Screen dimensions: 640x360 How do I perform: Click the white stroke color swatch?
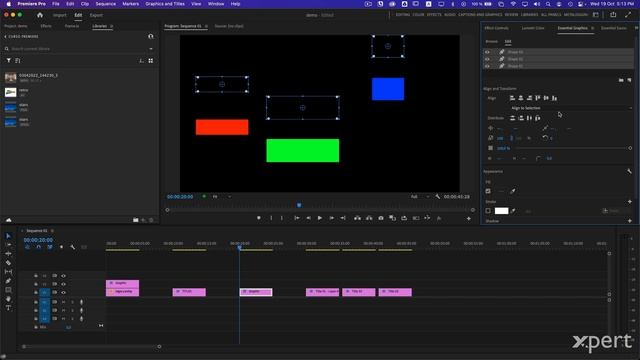click(501, 211)
